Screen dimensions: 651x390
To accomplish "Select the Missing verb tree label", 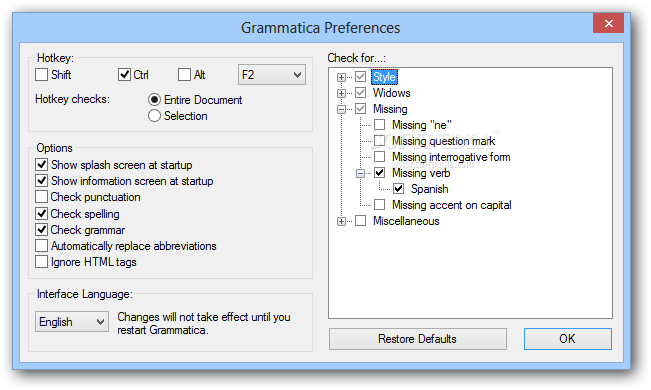I will pos(421,173).
